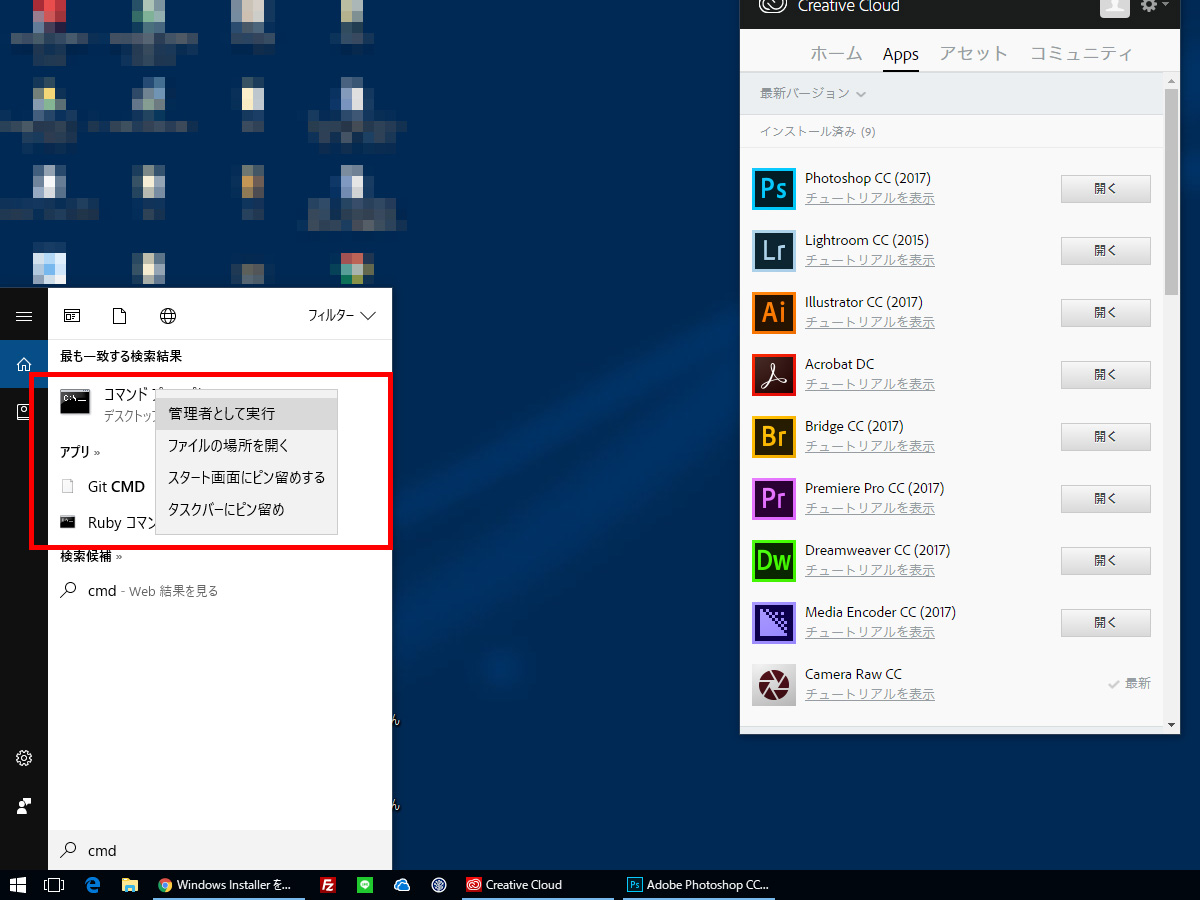The image size is (1200, 900).
Task: Click the Lightroom CC app icon
Action: coord(773,251)
